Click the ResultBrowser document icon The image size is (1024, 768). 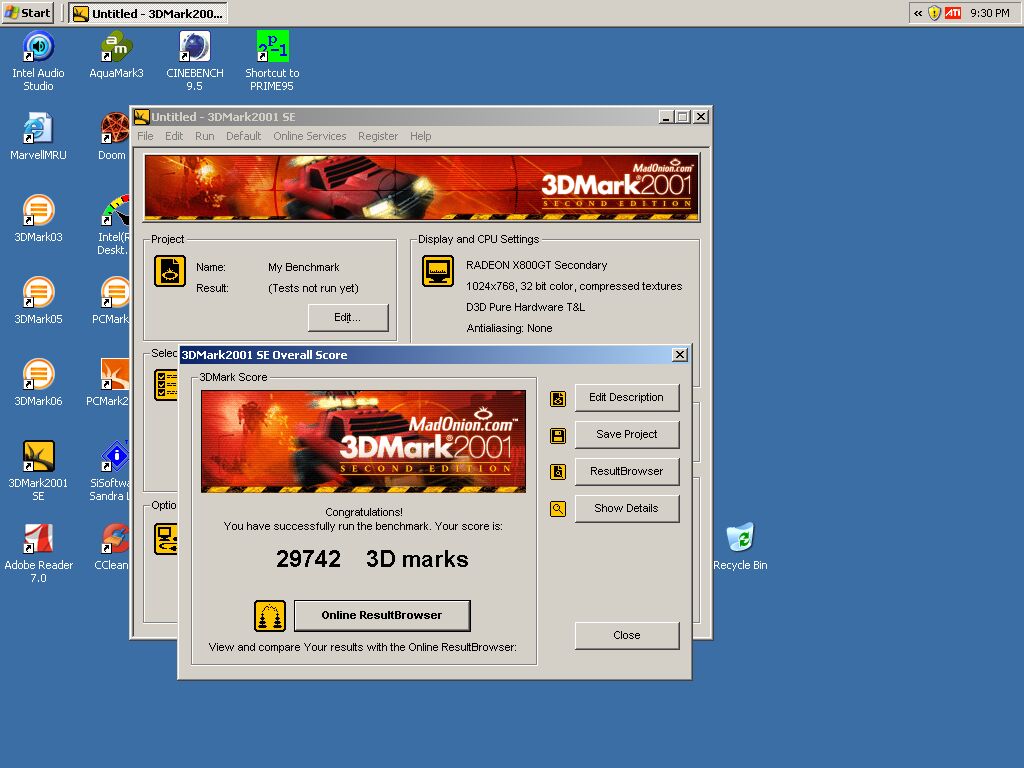[x=558, y=472]
